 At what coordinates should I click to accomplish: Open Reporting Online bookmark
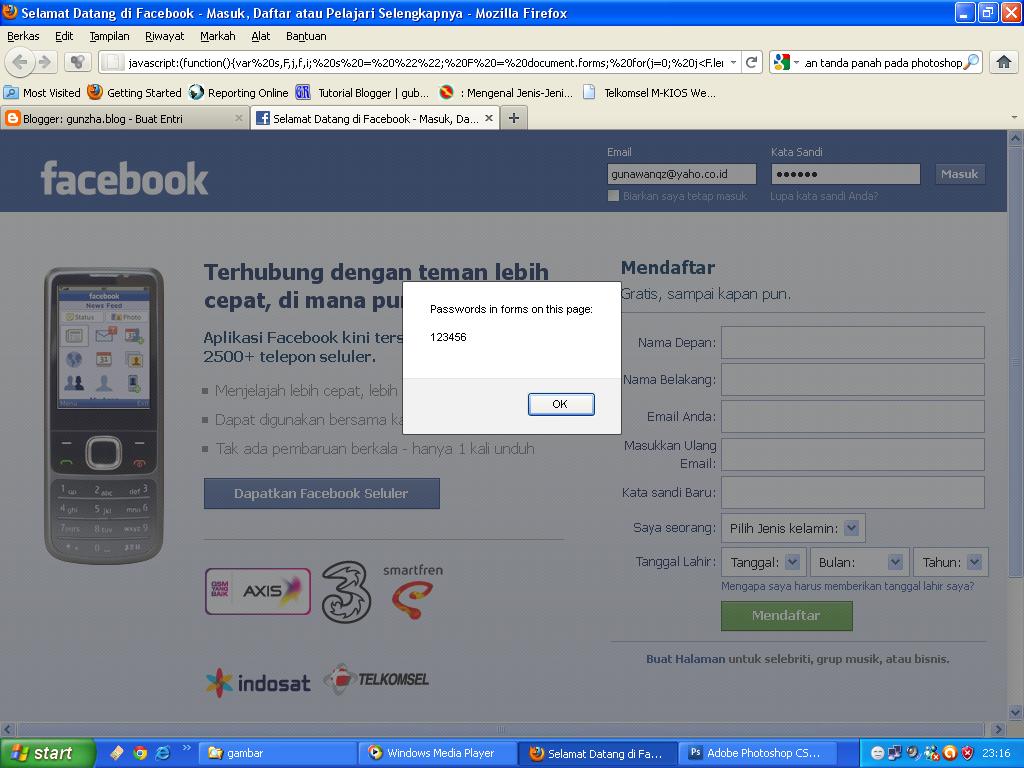[238, 93]
